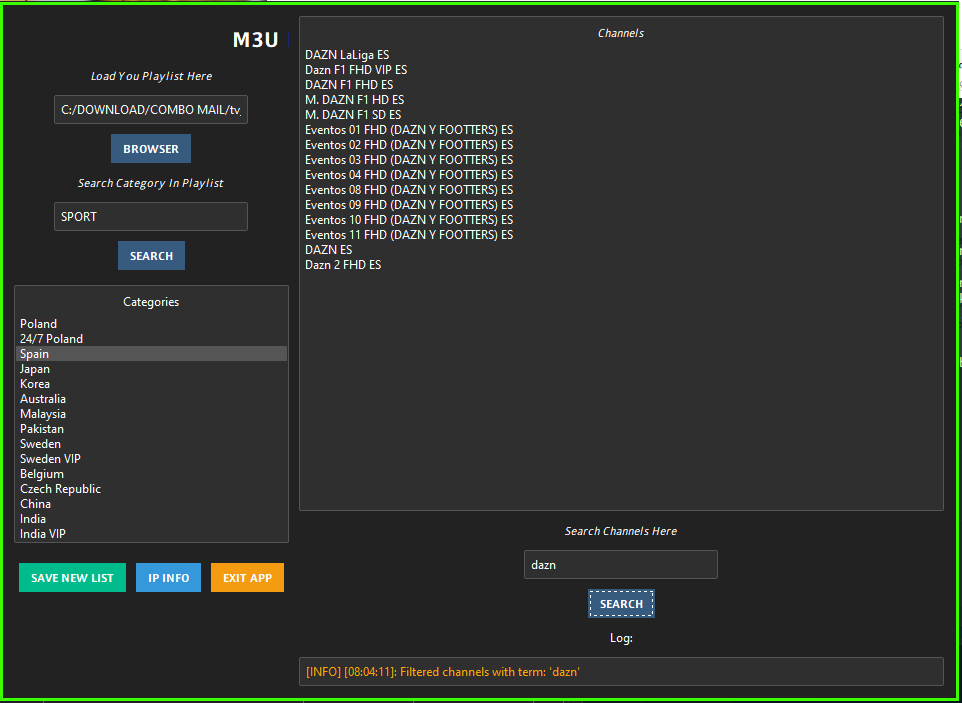This screenshot has height=703, width=962.
Task: Choose Korea from the Categories list
Action: 152,384
